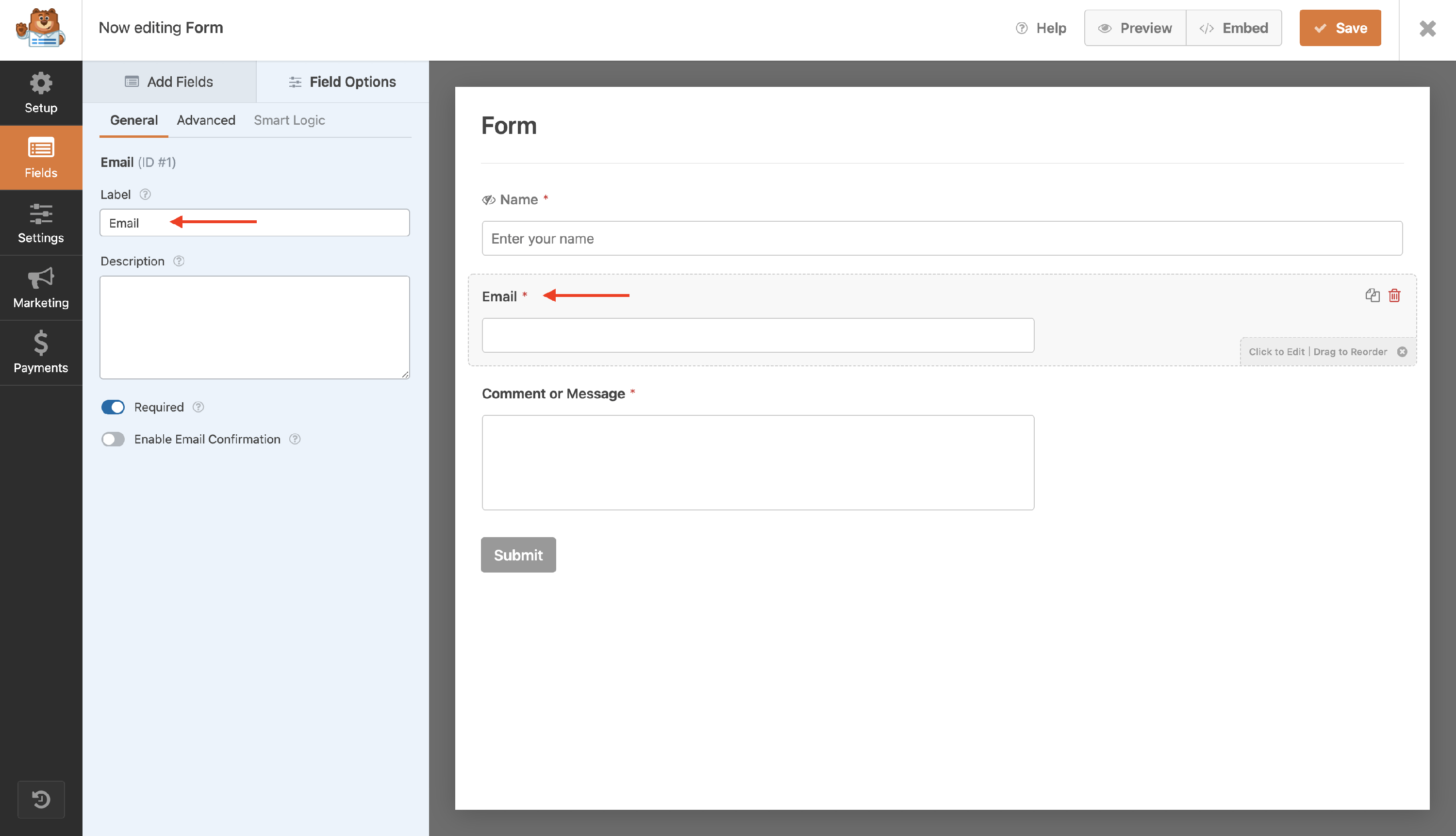
Task: Open the Help link
Action: pos(1041,28)
